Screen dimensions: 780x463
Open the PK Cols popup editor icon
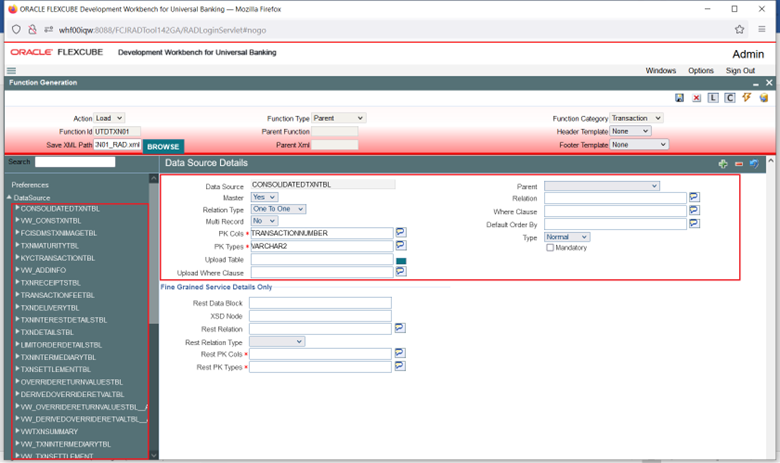pyautogui.click(x=401, y=232)
